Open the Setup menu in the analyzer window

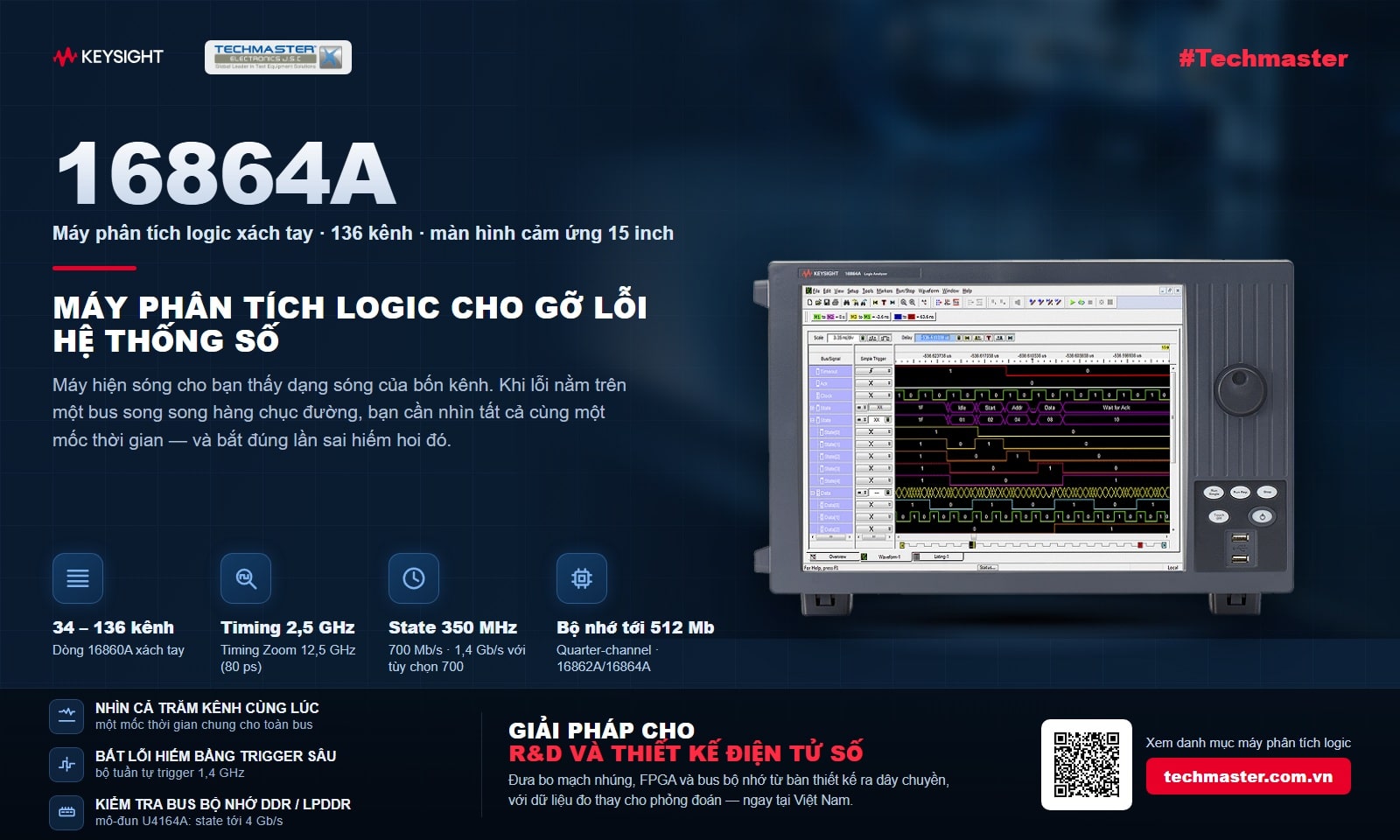point(853,290)
